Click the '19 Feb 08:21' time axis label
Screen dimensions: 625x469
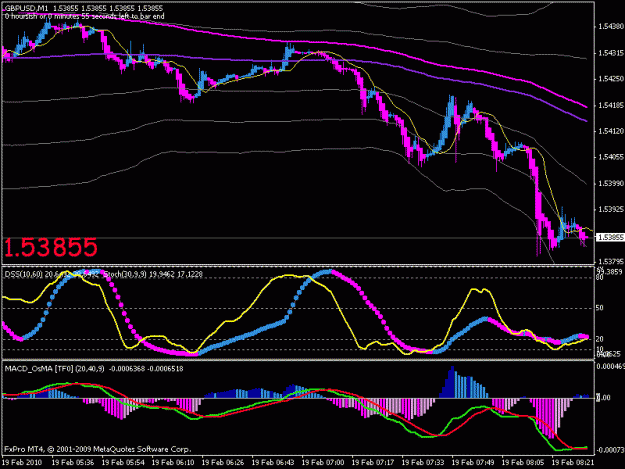click(x=573, y=463)
